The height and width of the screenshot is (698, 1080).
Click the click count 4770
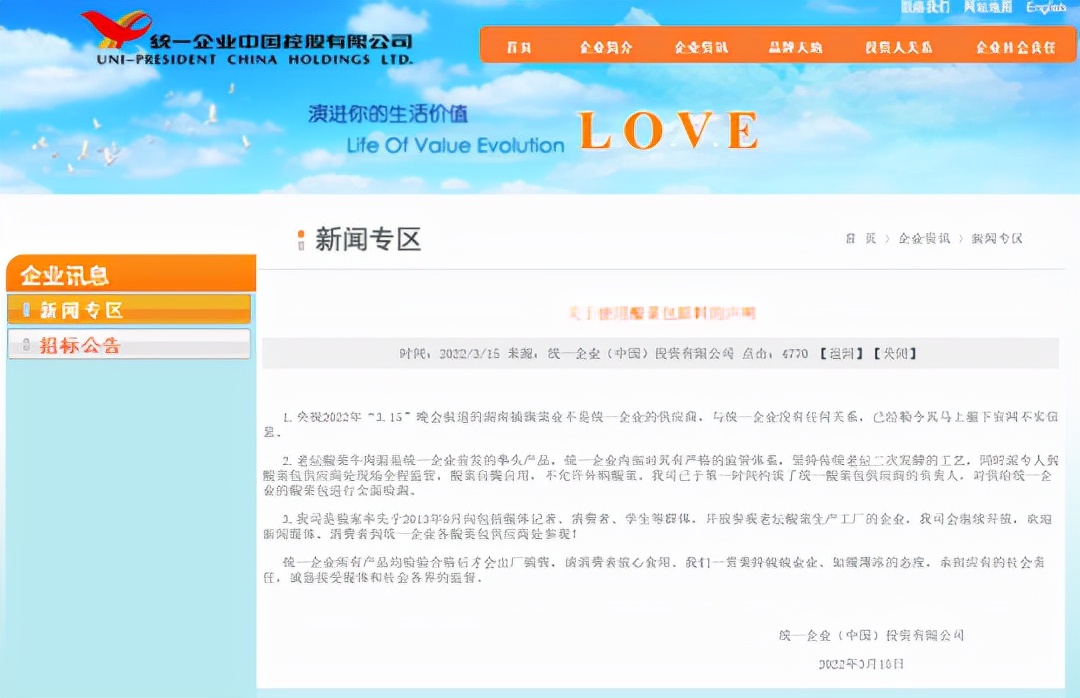pos(795,354)
